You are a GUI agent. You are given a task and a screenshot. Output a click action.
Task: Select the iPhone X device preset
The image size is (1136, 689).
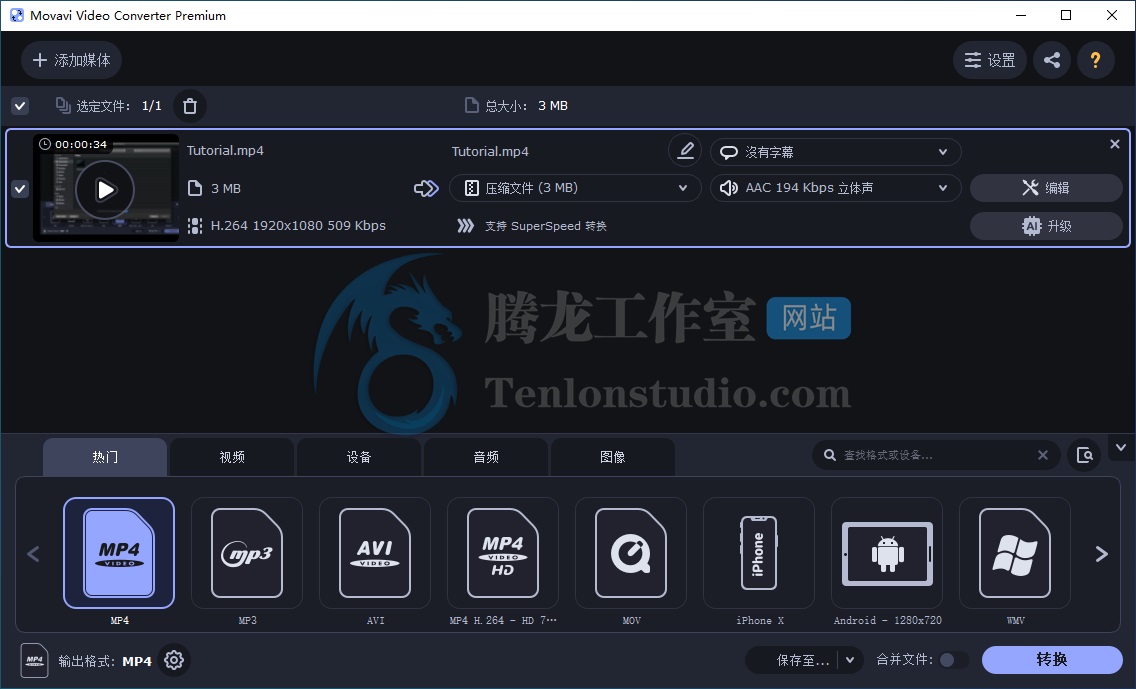click(759, 553)
